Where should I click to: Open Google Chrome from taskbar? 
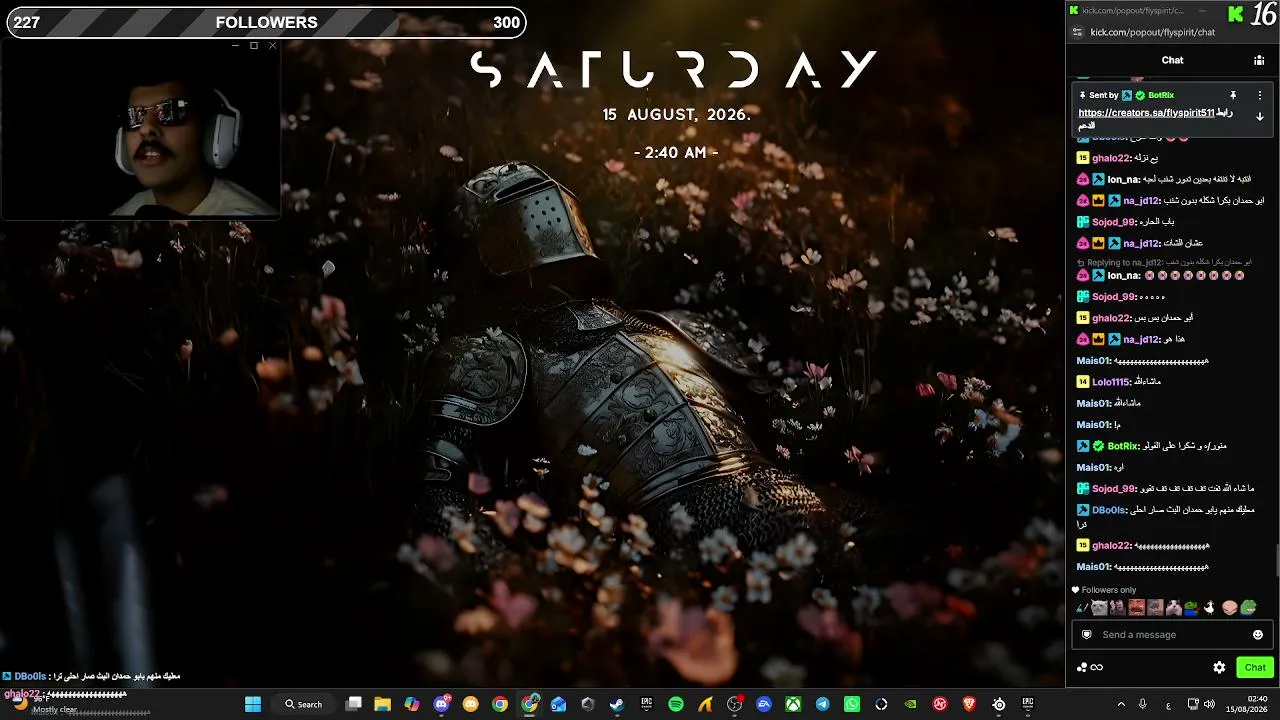[x=500, y=704]
